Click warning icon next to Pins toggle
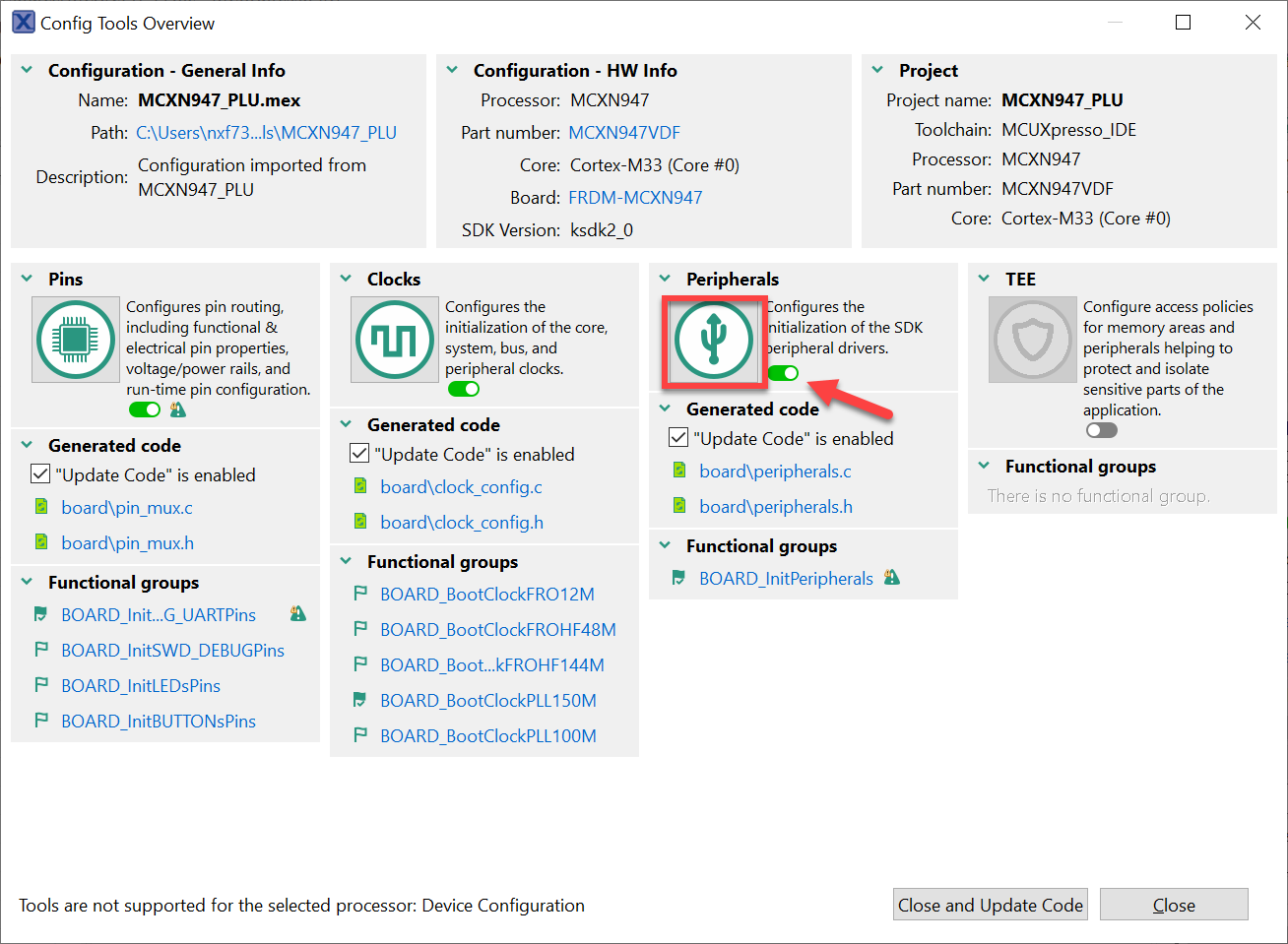This screenshot has width=1288, height=944. point(177,409)
